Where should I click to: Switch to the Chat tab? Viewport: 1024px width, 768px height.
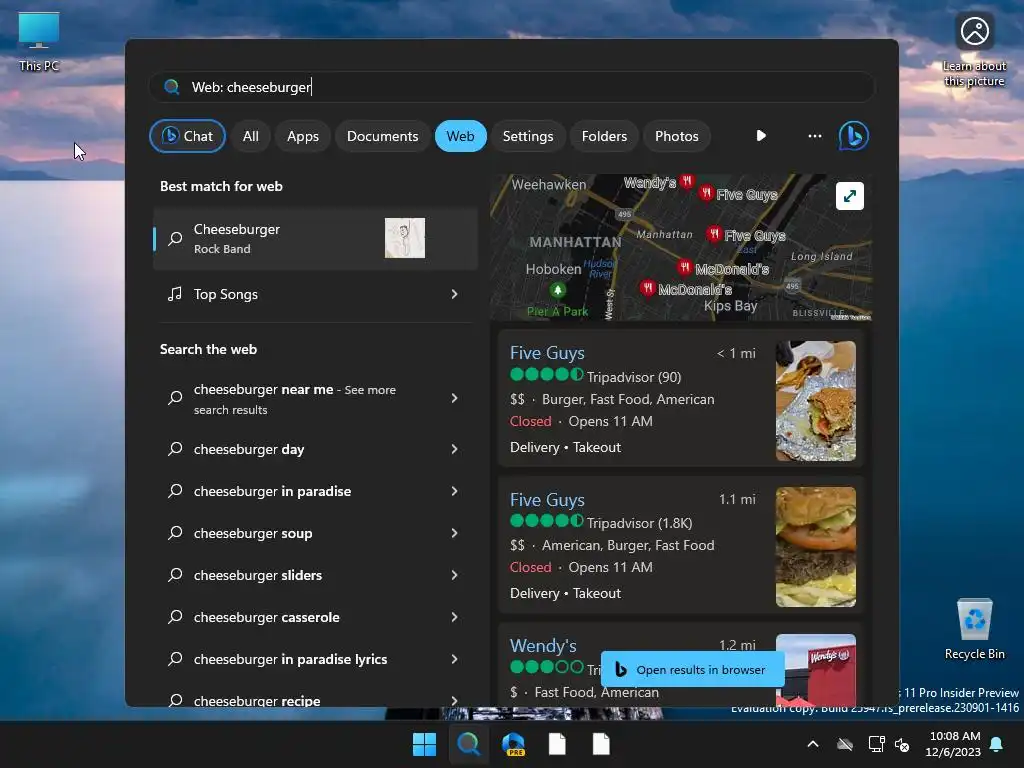click(187, 136)
